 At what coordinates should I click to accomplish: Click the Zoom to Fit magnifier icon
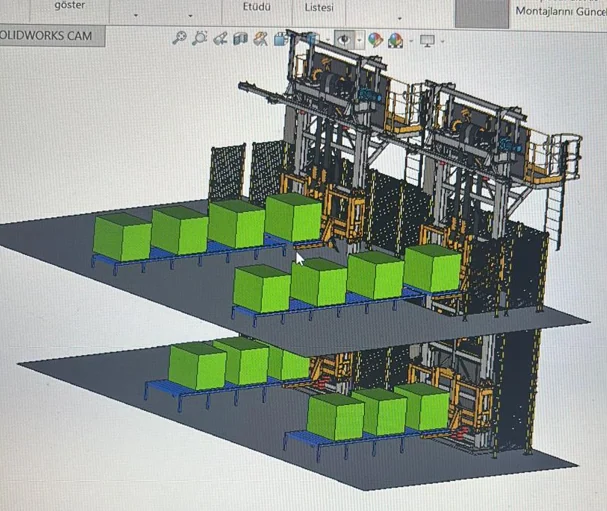tap(179, 38)
